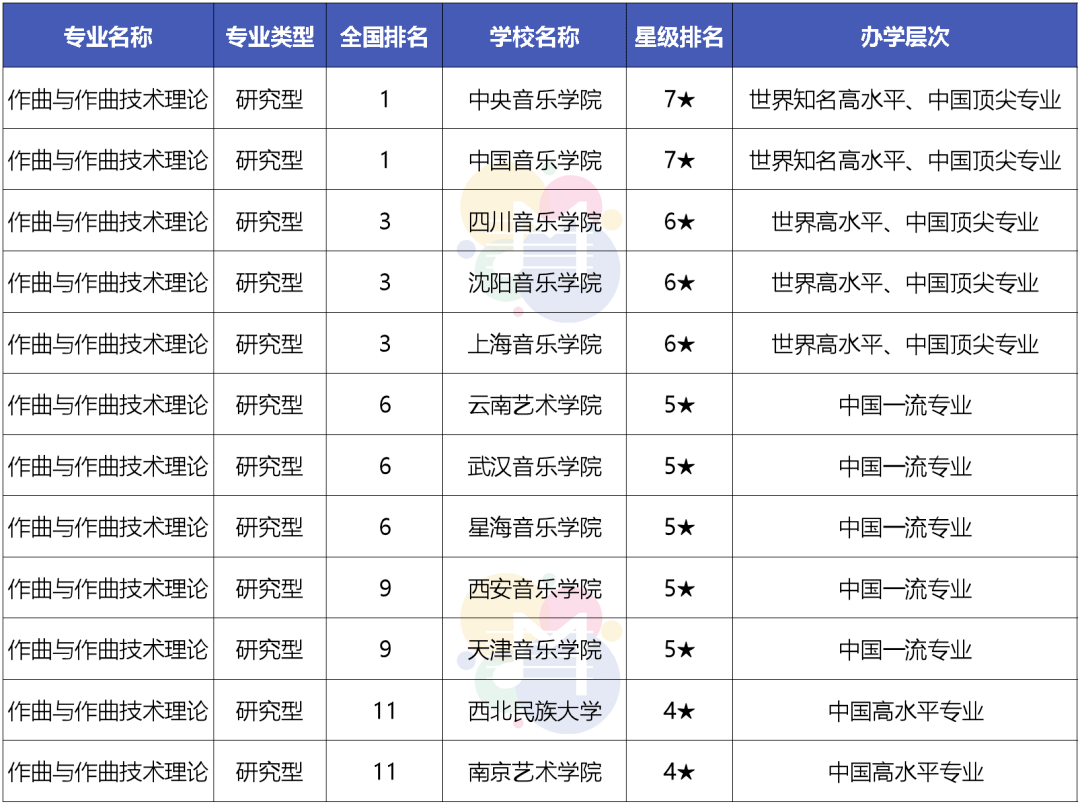Viewport: 1080px width, 806px height.
Task: Click the 5★ rating for 云南艺术学院
Action: click(x=679, y=405)
